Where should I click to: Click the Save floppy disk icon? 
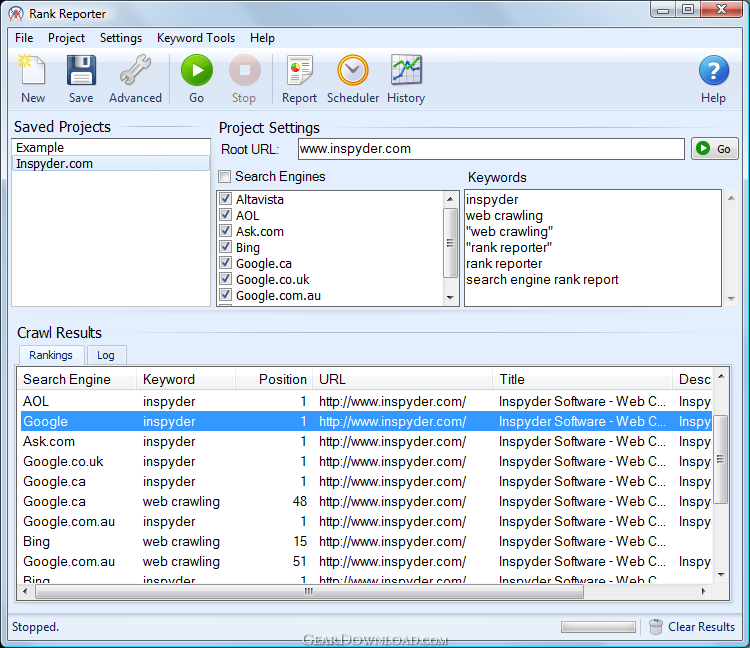click(81, 70)
